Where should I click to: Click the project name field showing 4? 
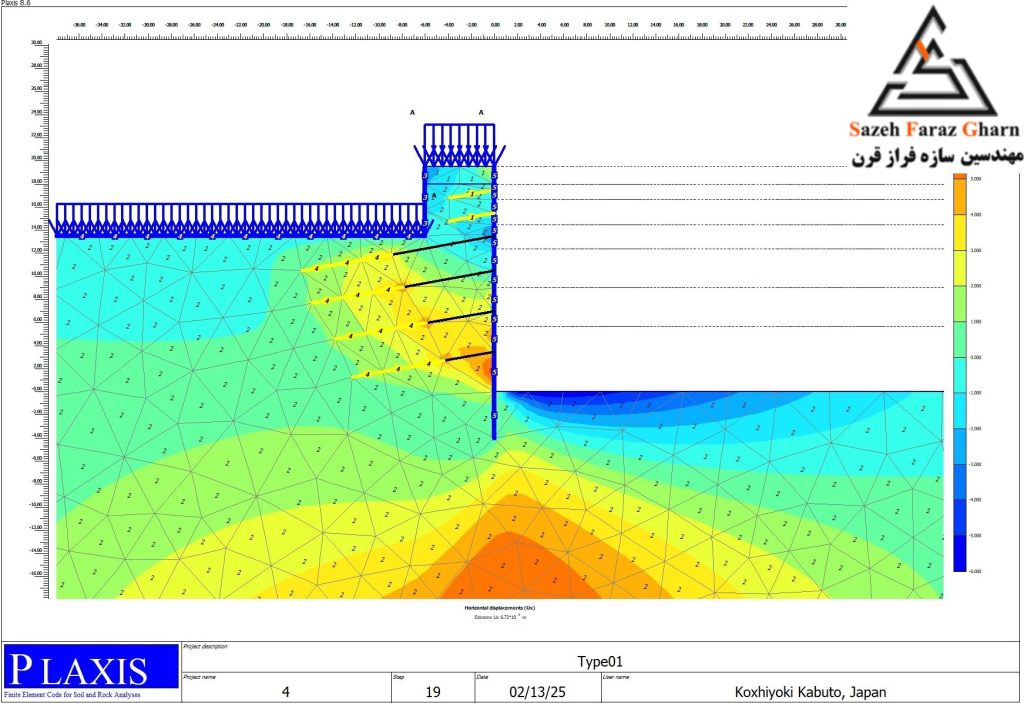pos(285,691)
